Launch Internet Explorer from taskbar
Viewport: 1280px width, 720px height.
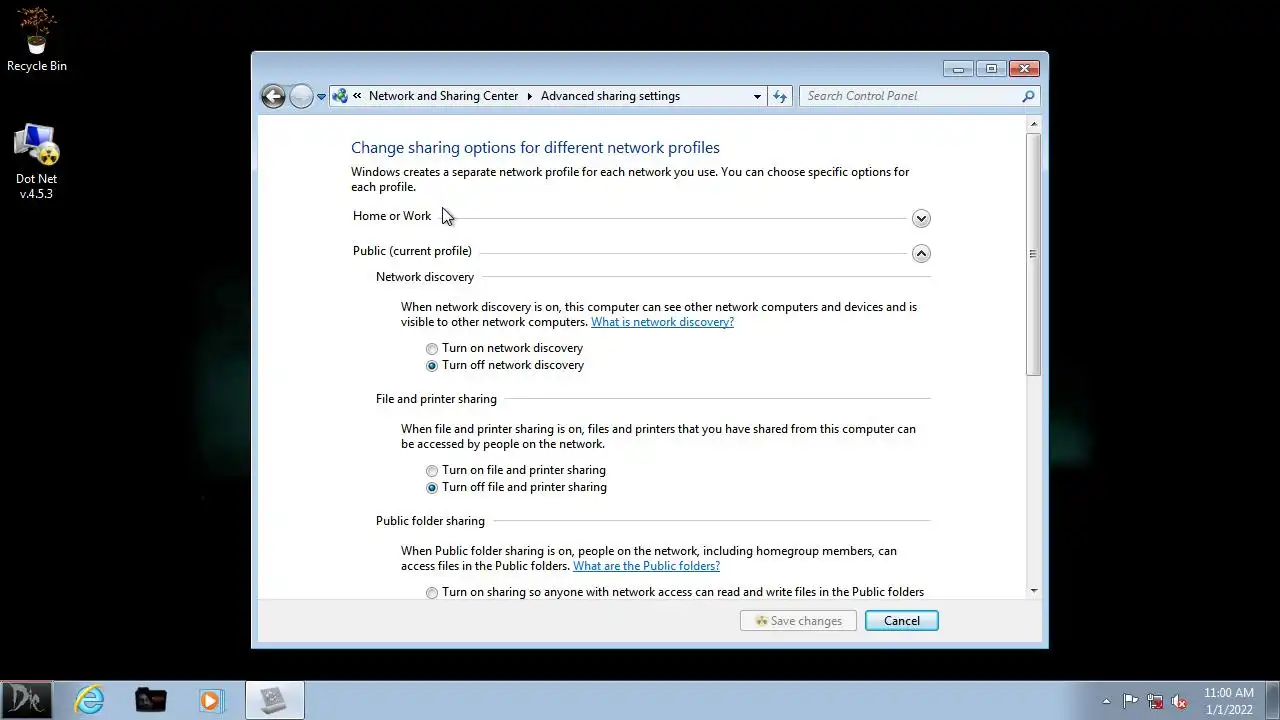pyautogui.click(x=90, y=700)
